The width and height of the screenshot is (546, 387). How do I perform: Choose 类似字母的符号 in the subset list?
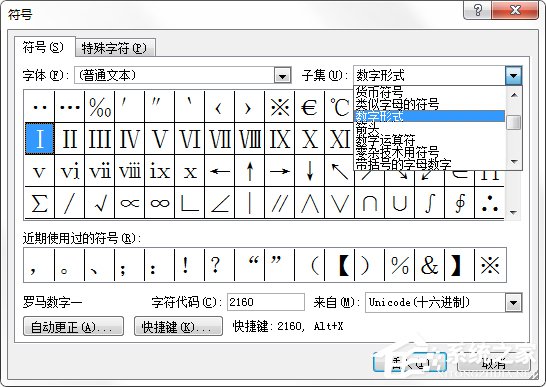tap(429, 104)
